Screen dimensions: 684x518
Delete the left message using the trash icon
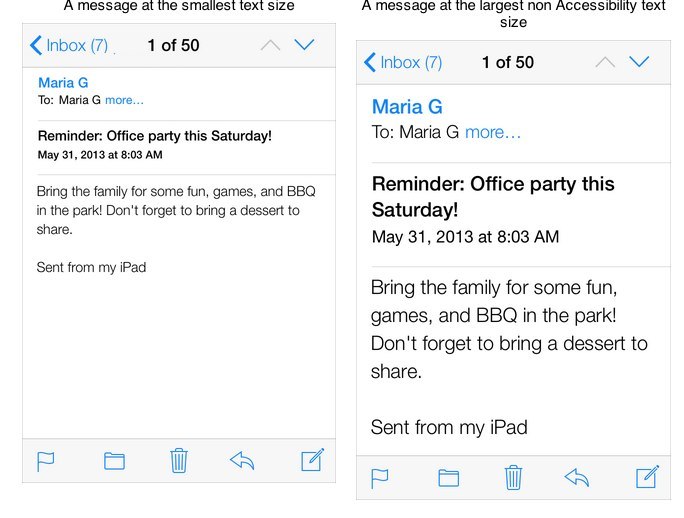(x=179, y=460)
